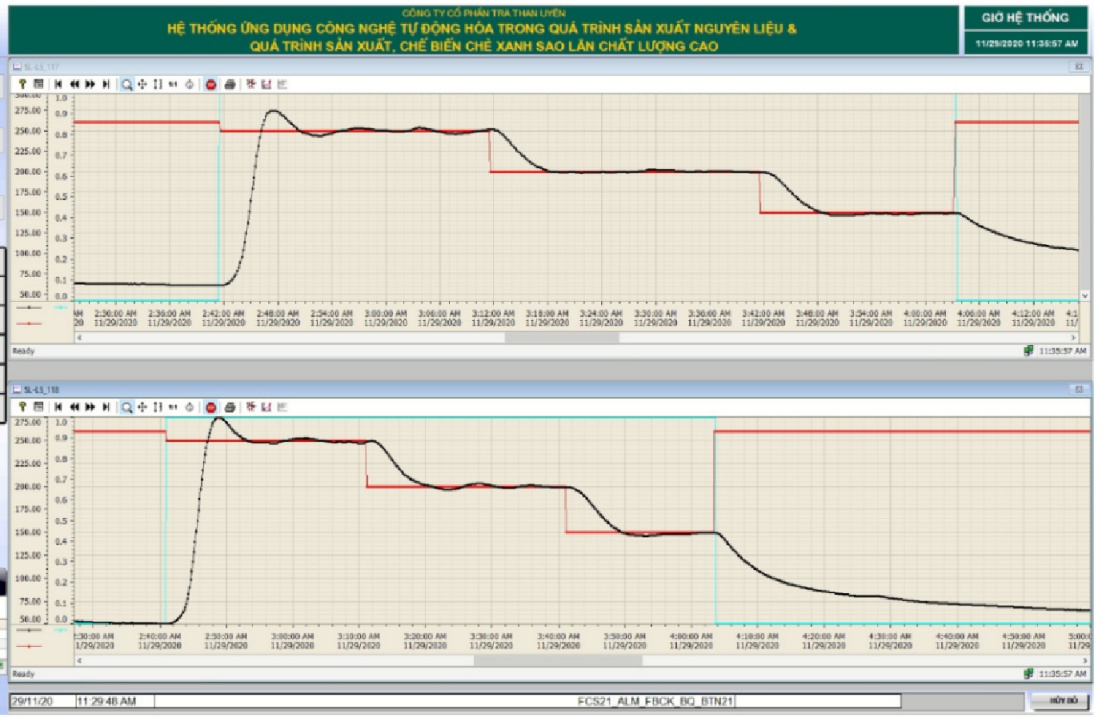Image resolution: width=1102 pixels, height=718 pixels.
Task: Click the zoom magnifier in bottom trend toolbar
Action: coord(127,407)
